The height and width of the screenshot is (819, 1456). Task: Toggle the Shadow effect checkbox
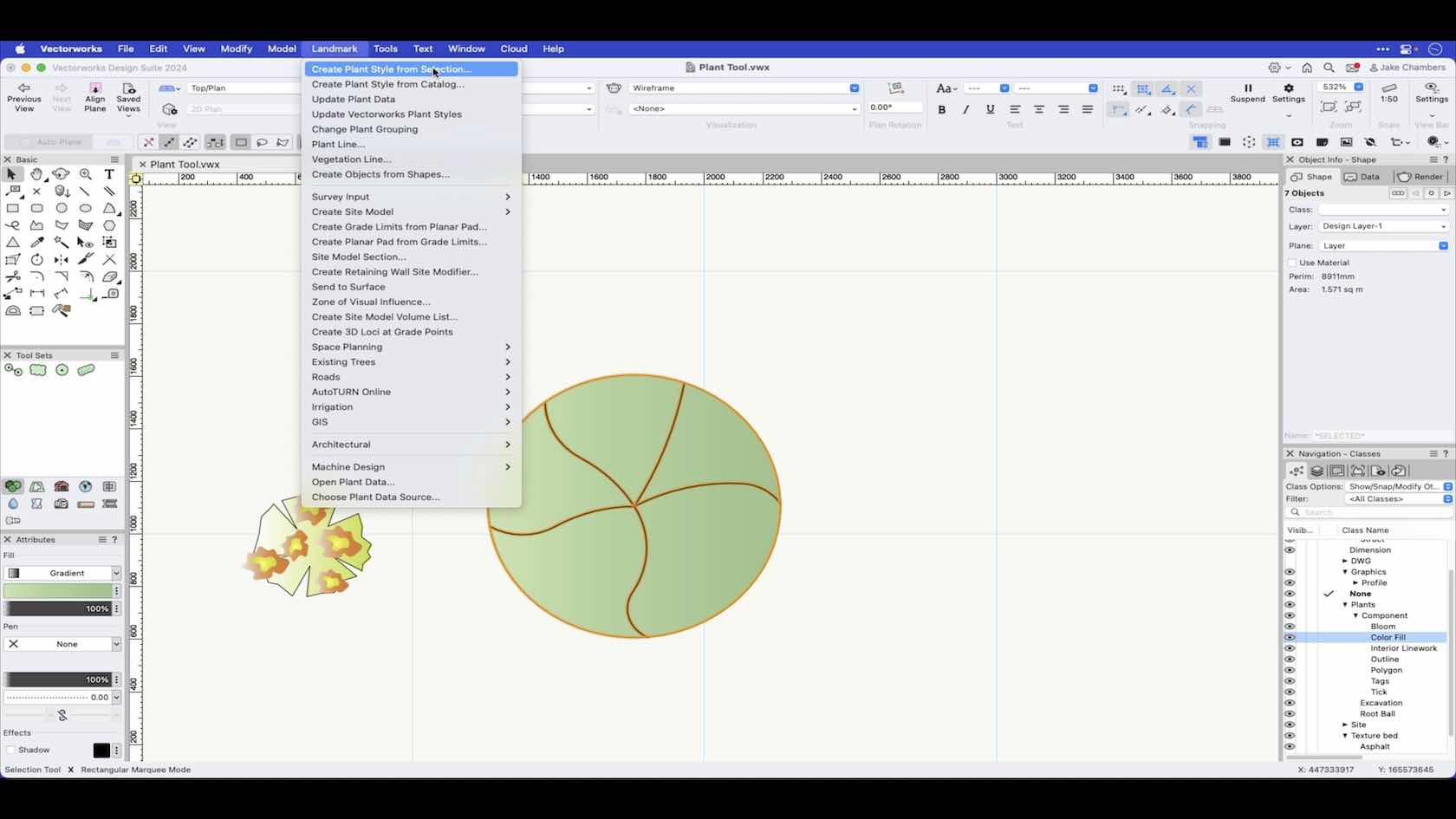point(10,750)
